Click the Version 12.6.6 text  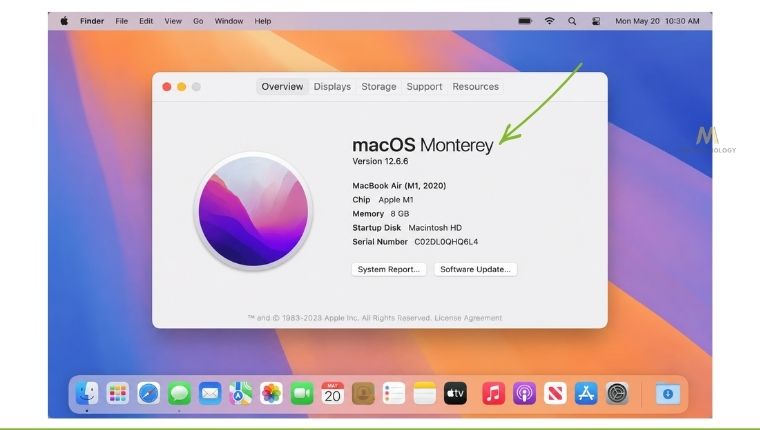coord(380,161)
